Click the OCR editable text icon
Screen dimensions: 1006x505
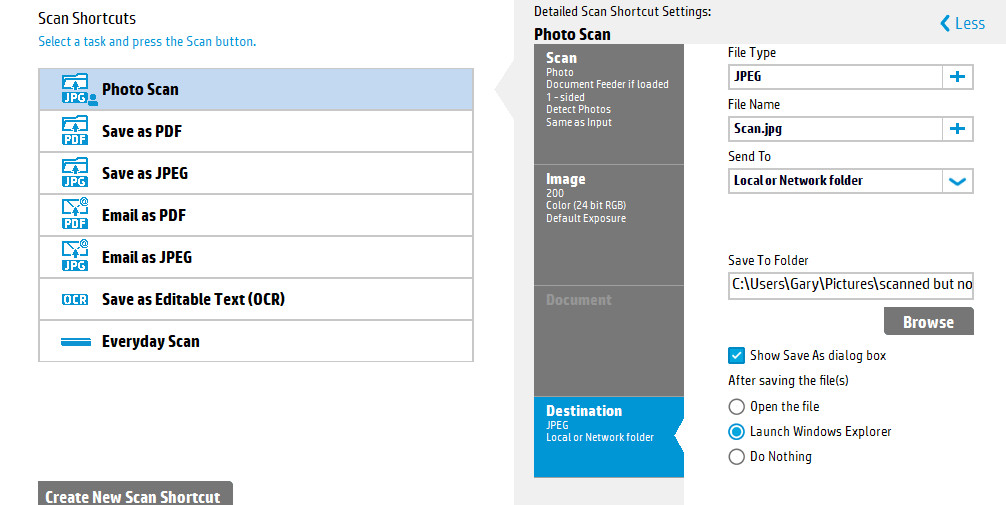click(75, 300)
